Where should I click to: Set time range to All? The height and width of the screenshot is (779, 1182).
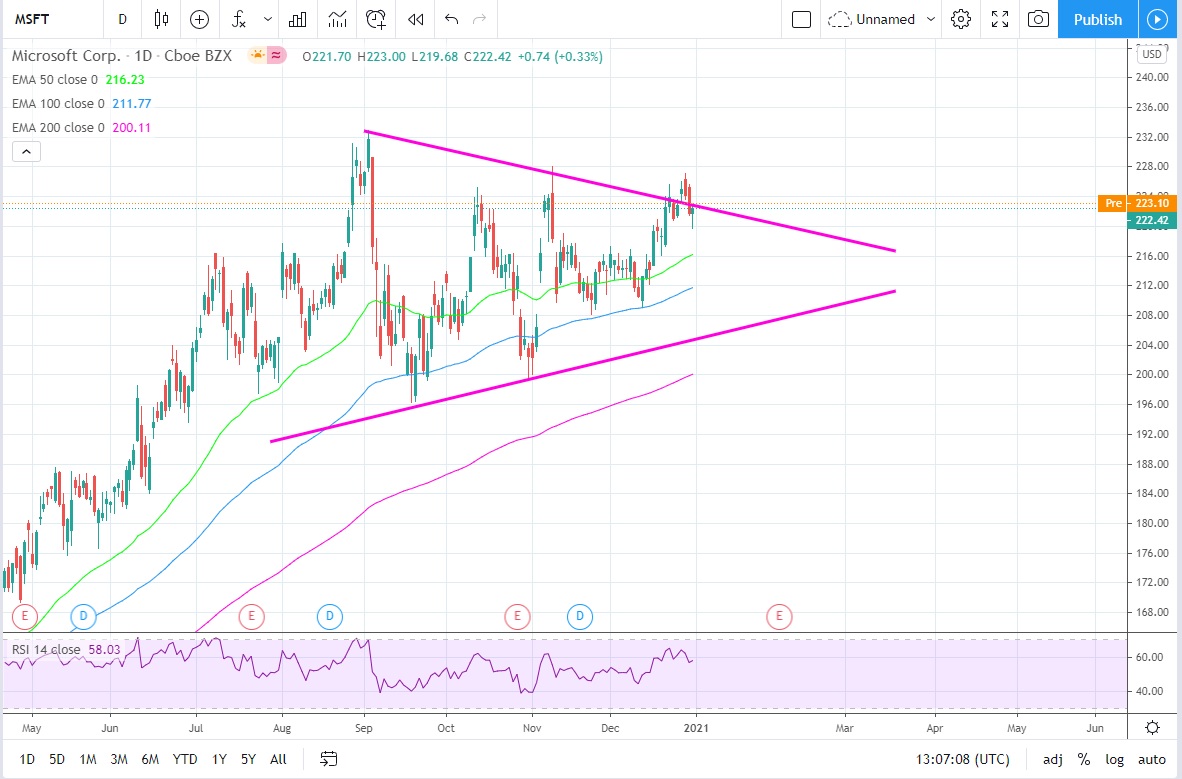[278, 759]
